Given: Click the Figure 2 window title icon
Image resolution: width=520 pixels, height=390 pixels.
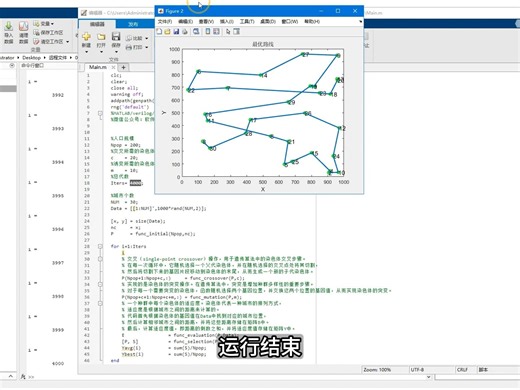Looking at the screenshot, I should 161,11.
